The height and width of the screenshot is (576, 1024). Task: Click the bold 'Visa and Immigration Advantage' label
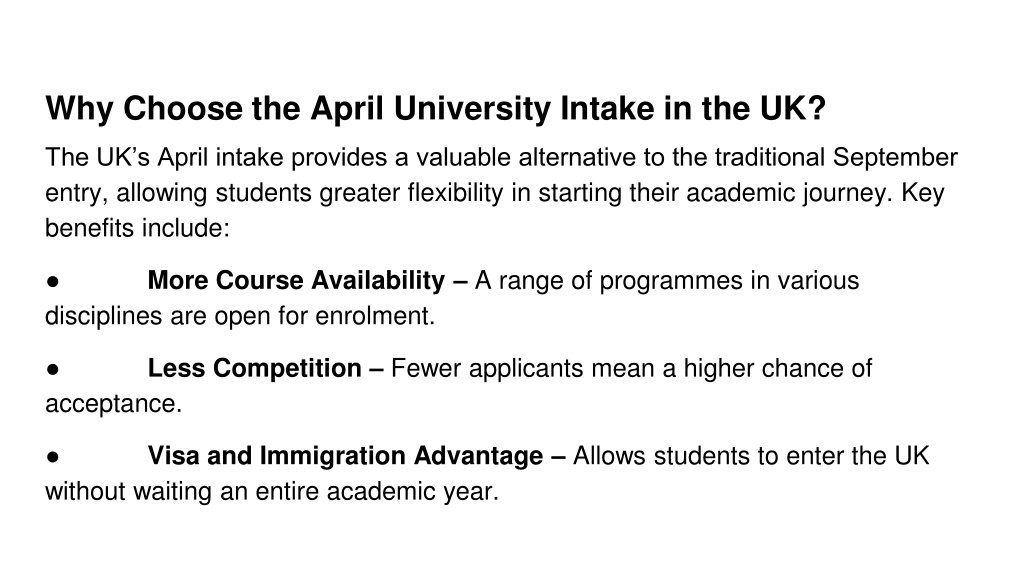[x=345, y=456]
